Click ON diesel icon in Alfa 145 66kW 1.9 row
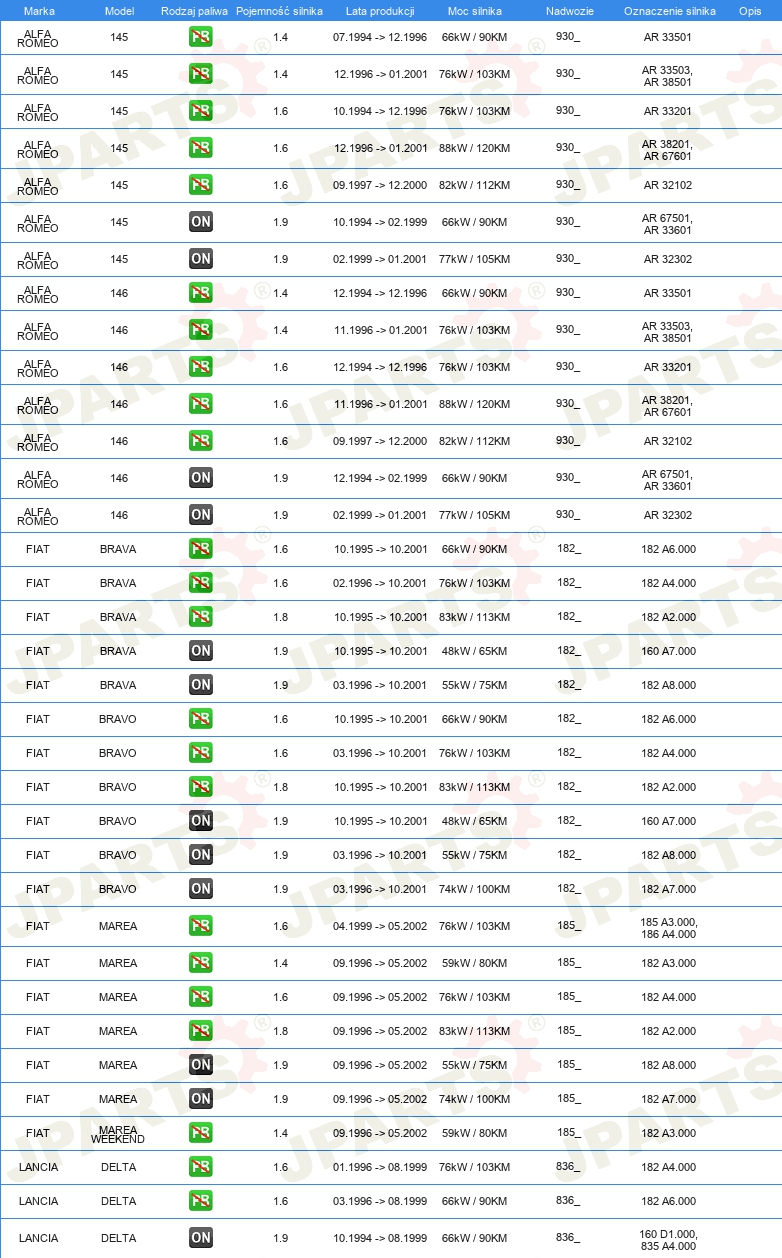The width and height of the screenshot is (782, 1258). (x=201, y=222)
